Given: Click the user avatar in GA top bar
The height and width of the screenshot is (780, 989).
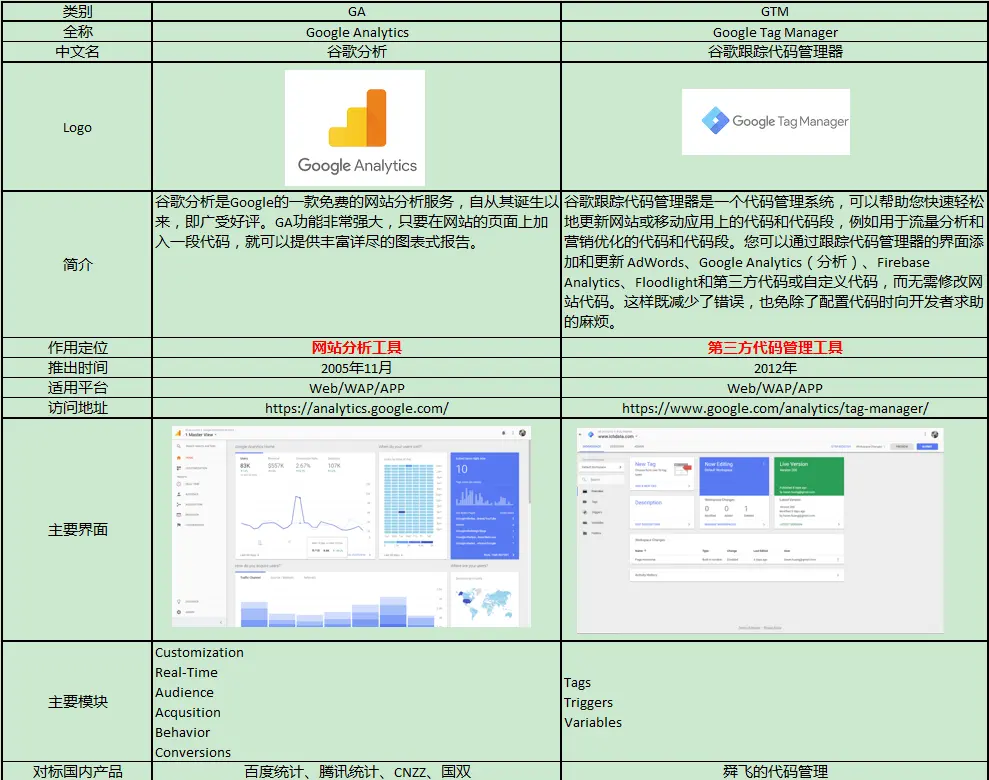Looking at the screenshot, I should pyautogui.click(x=521, y=432).
